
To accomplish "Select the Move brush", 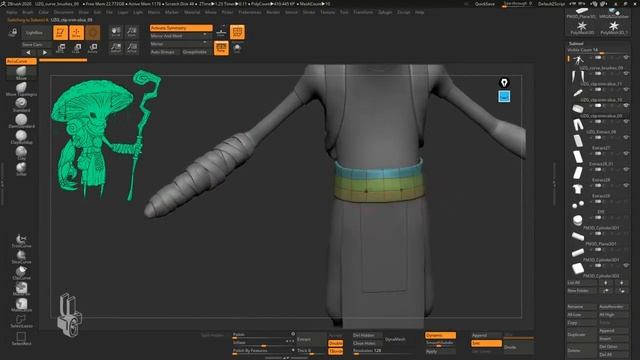I will tap(21, 73).
